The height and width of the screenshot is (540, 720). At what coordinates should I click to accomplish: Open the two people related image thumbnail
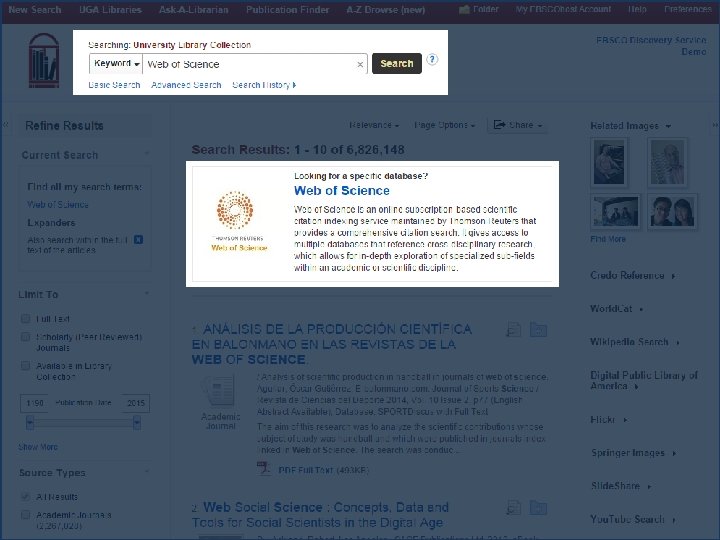pos(672,211)
